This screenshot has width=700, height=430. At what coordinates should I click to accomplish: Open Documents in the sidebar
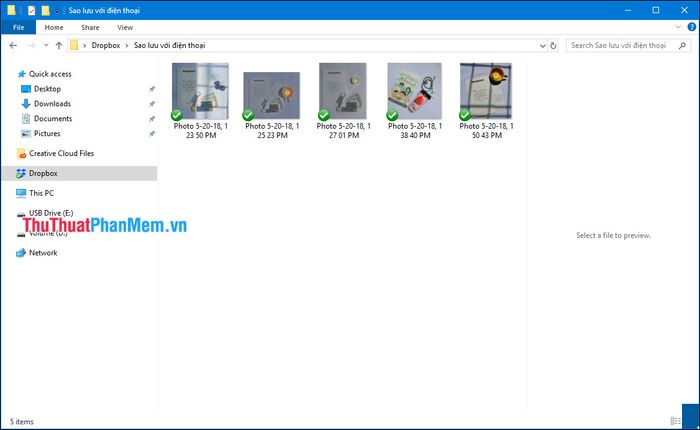[53, 118]
